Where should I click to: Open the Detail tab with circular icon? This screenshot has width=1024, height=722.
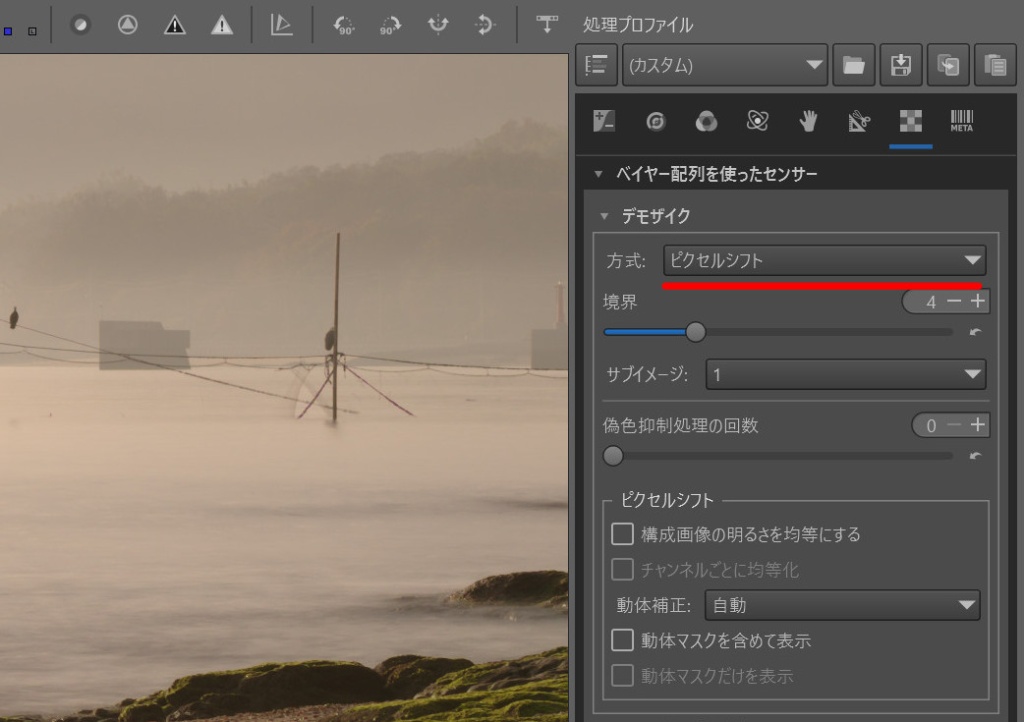655,121
